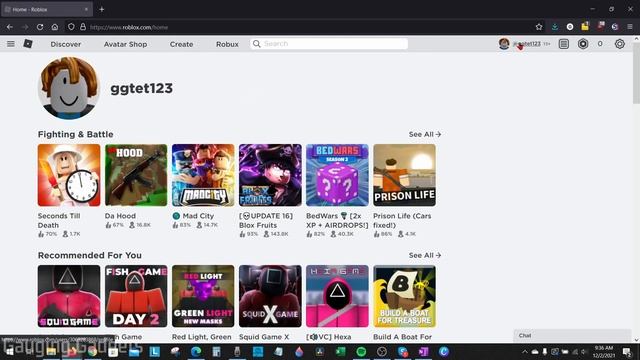Open a new browser tab
The width and height of the screenshot is (640, 360).
coord(102,9)
